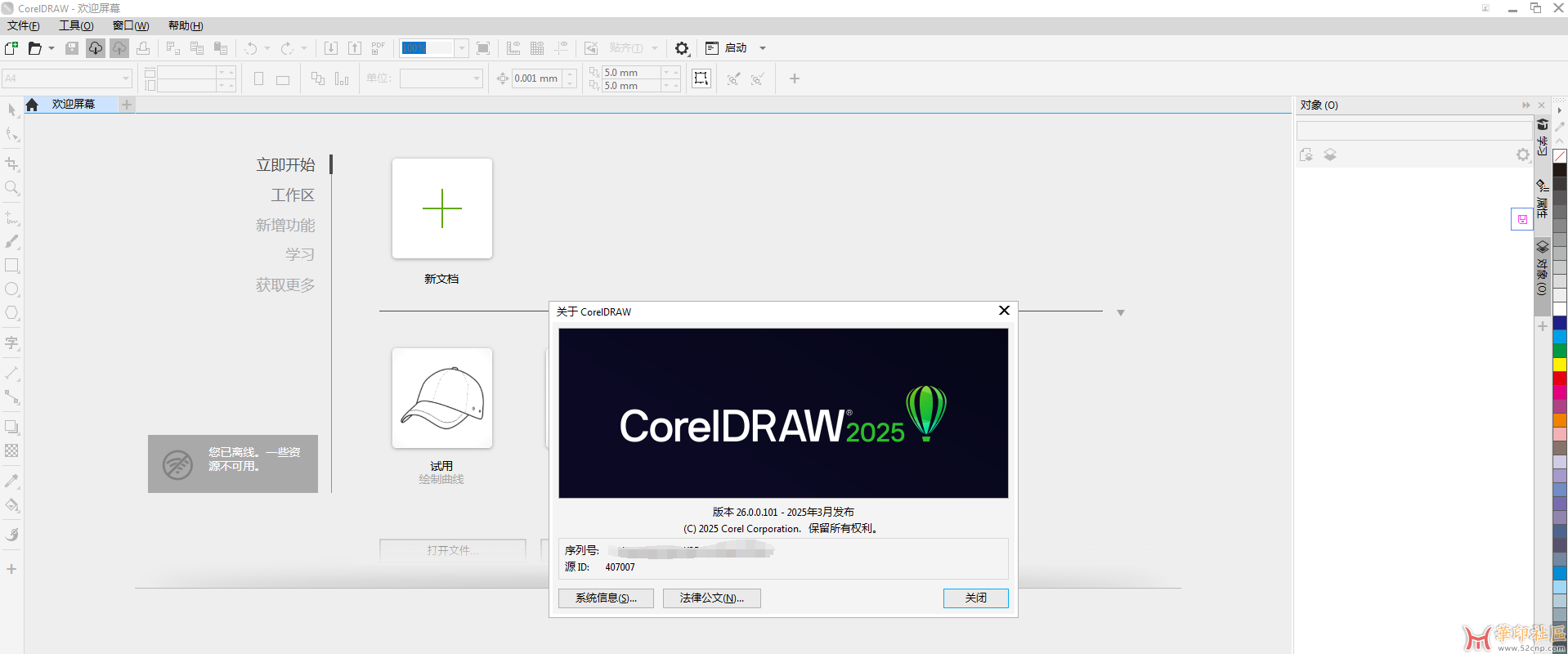Screen dimensions: 1568x654
Task: Open the 启动 launch dropdown arrow
Action: click(x=763, y=48)
